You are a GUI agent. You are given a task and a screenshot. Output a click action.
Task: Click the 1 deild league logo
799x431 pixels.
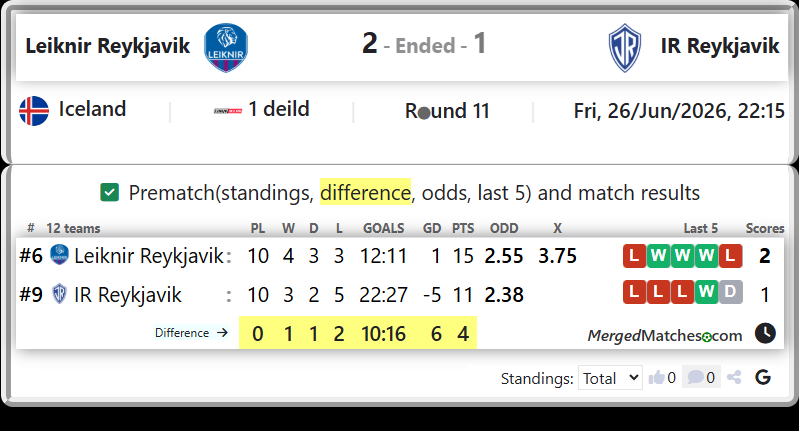click(228, 111)
